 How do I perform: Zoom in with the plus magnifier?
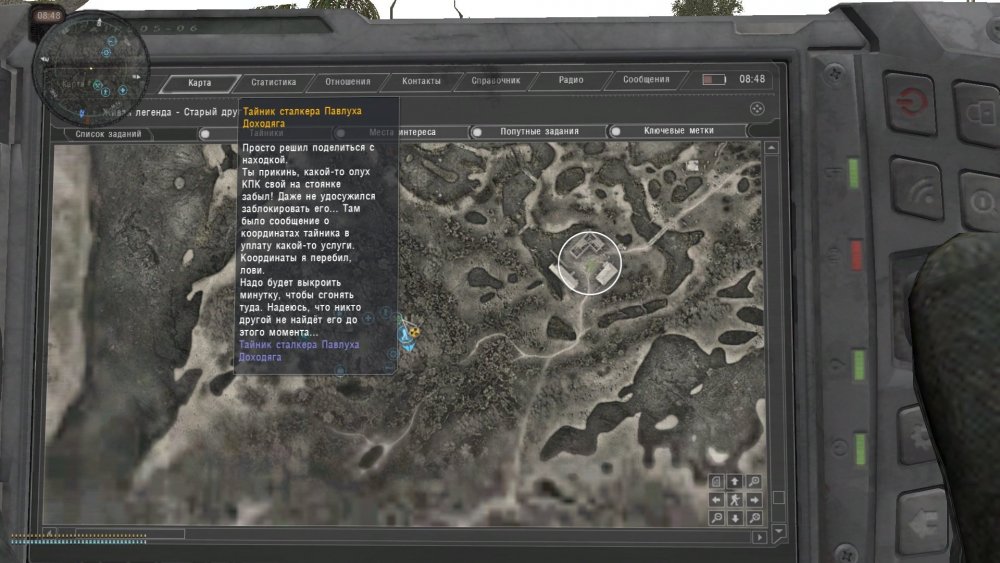pos(754,518)
